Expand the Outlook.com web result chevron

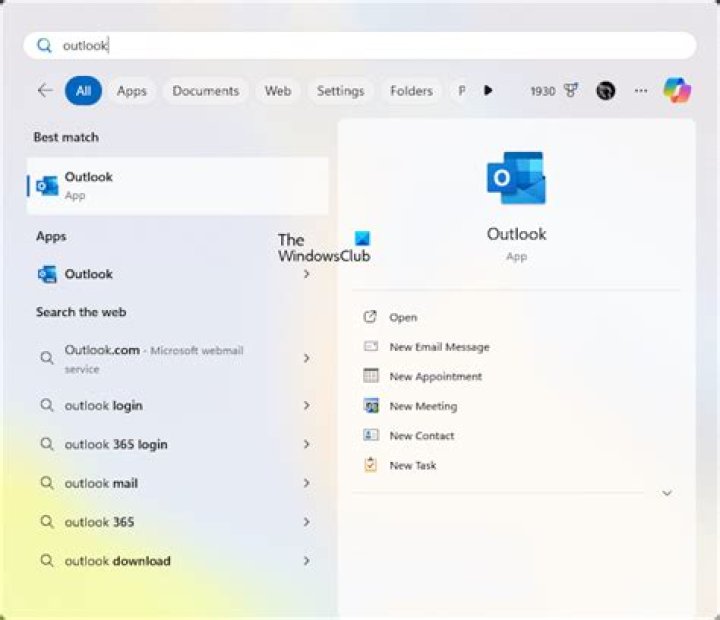tap(306, 358)
